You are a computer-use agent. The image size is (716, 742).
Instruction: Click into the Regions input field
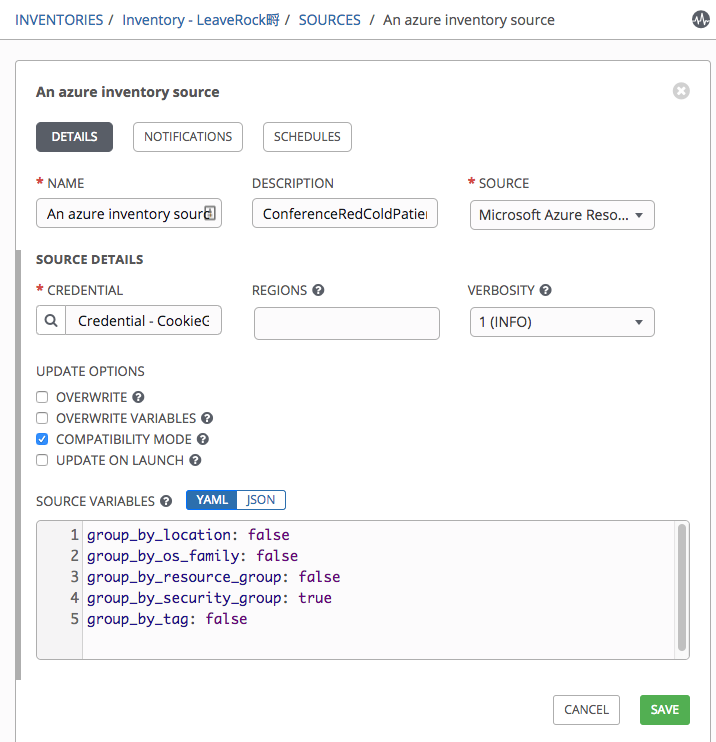pos(347,323)
